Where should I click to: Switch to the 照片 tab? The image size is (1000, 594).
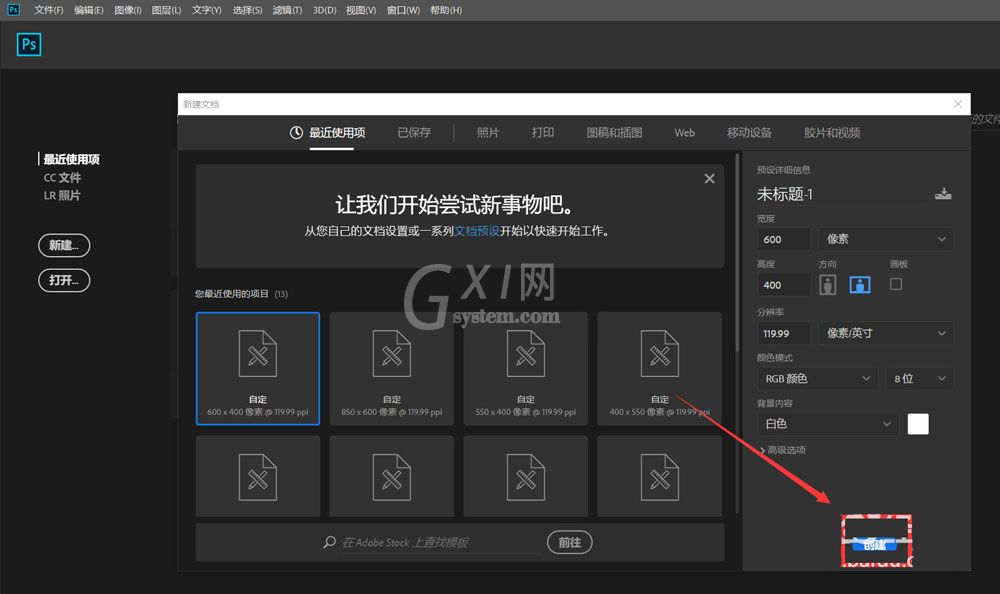[x=488, y=133]
